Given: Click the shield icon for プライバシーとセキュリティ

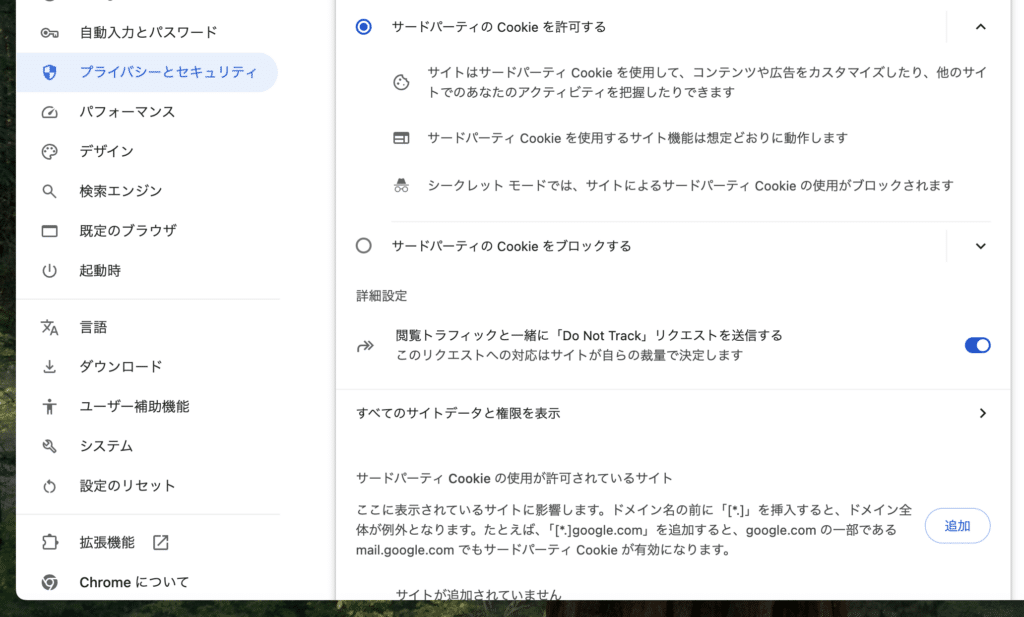Looking at the screenshot, I should pos(50,72).
